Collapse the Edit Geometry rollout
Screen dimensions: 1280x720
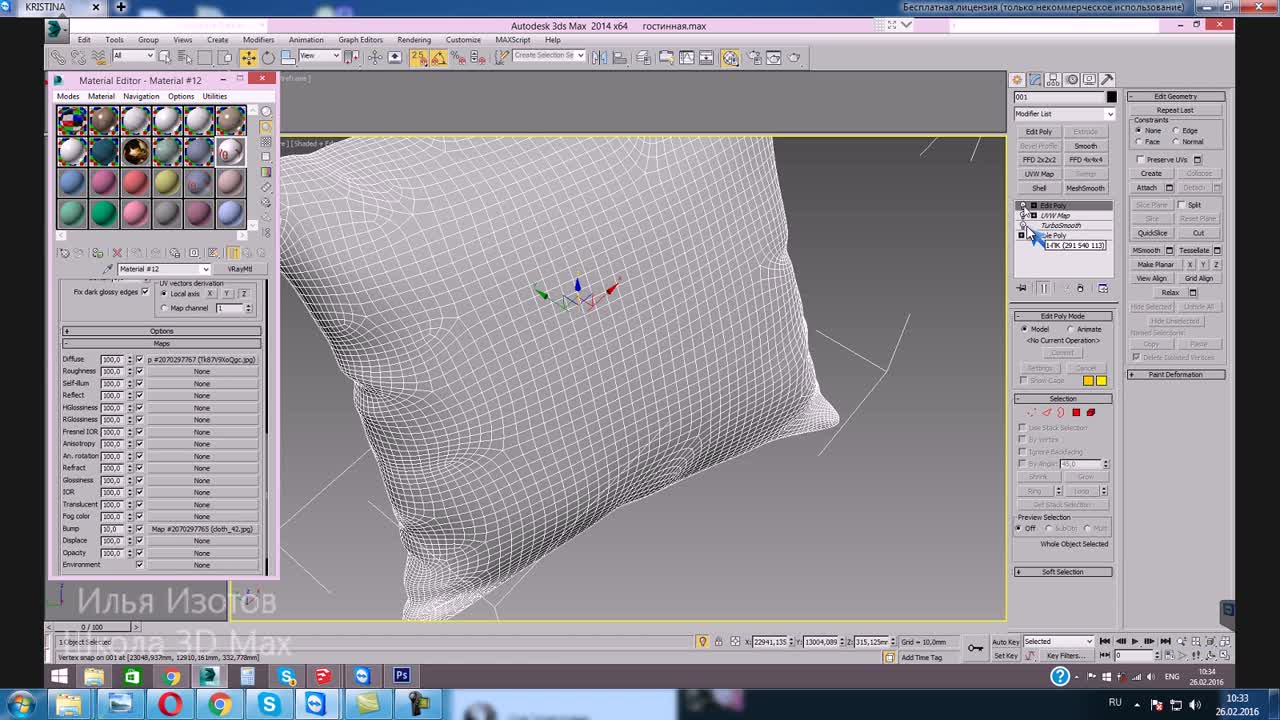pos(1176,97)
